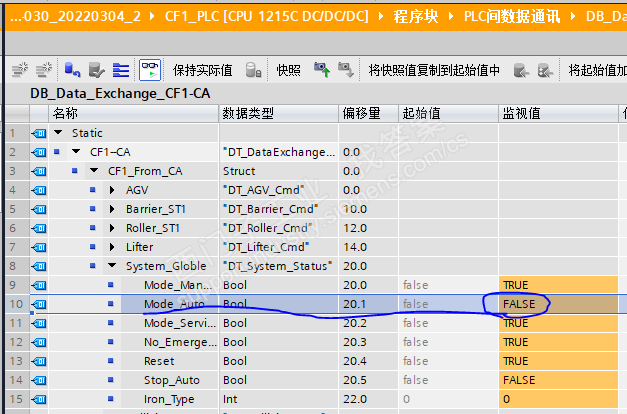Open the CF1_PLC [CPU 1215C DC/DC/DC] breadcrumb
627x414 pixels.
(x=266, y=16)
